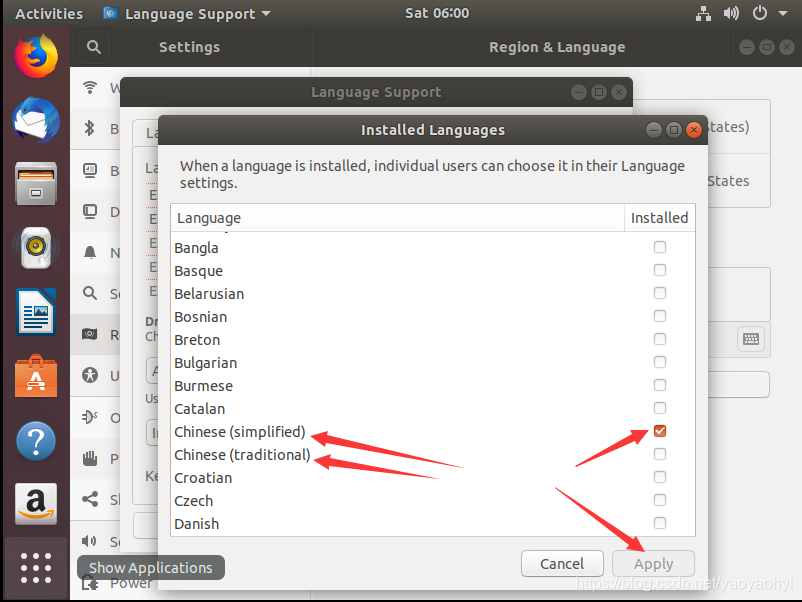Open Activities overview
This screenshot has height=602, width=802.
point(49,14)
